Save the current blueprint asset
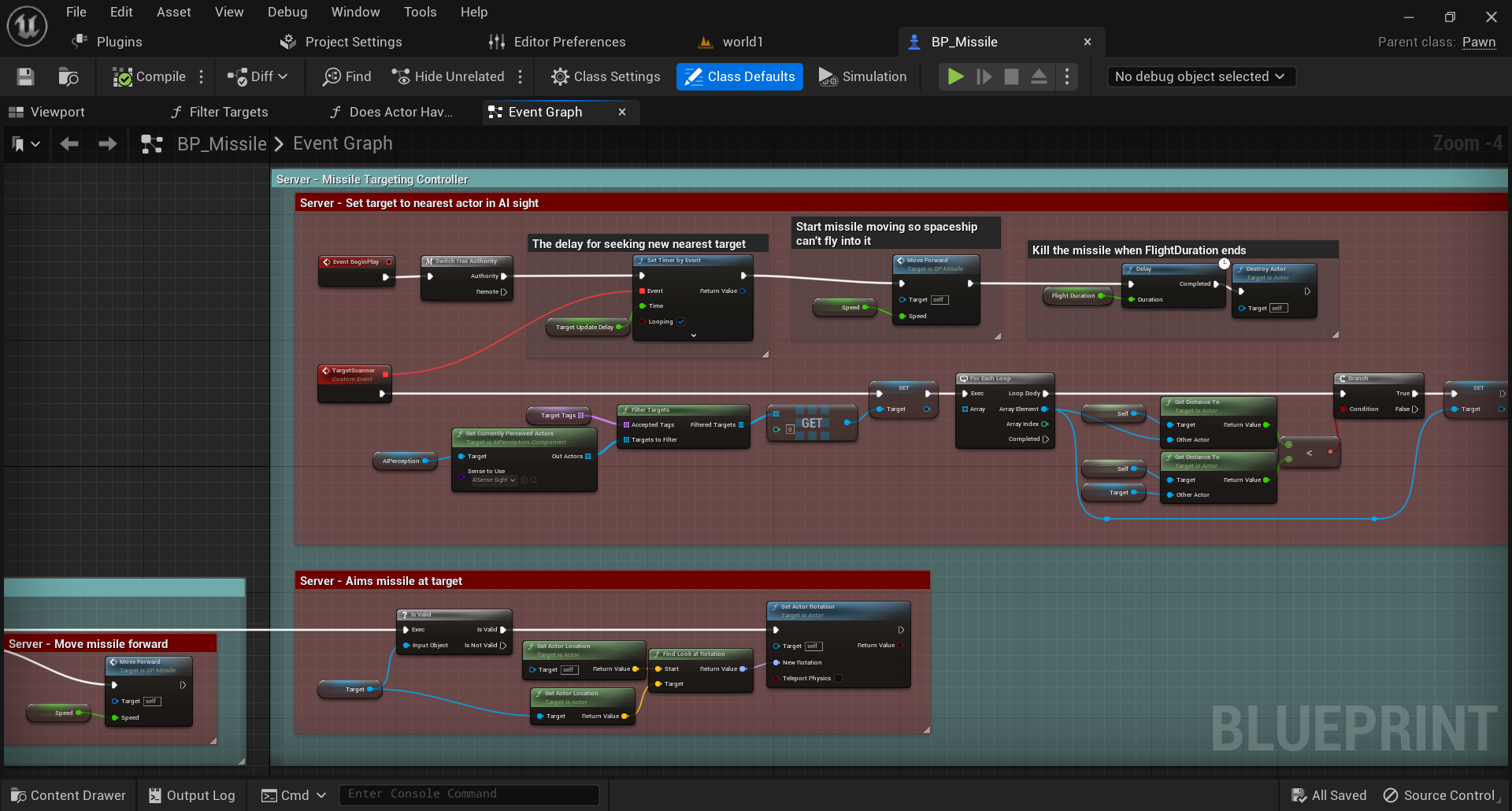 click(25, 76)
